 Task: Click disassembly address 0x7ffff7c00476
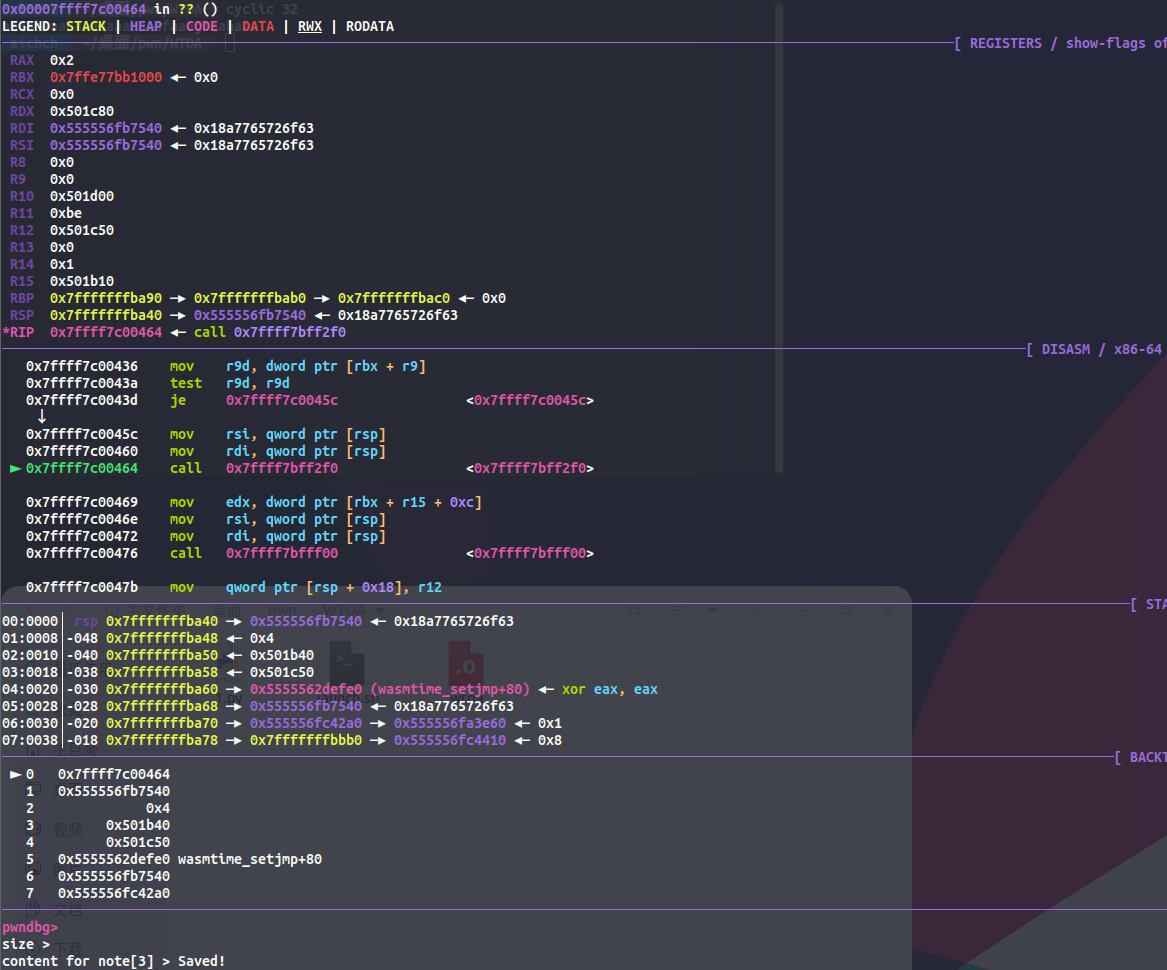coord(82,554)
